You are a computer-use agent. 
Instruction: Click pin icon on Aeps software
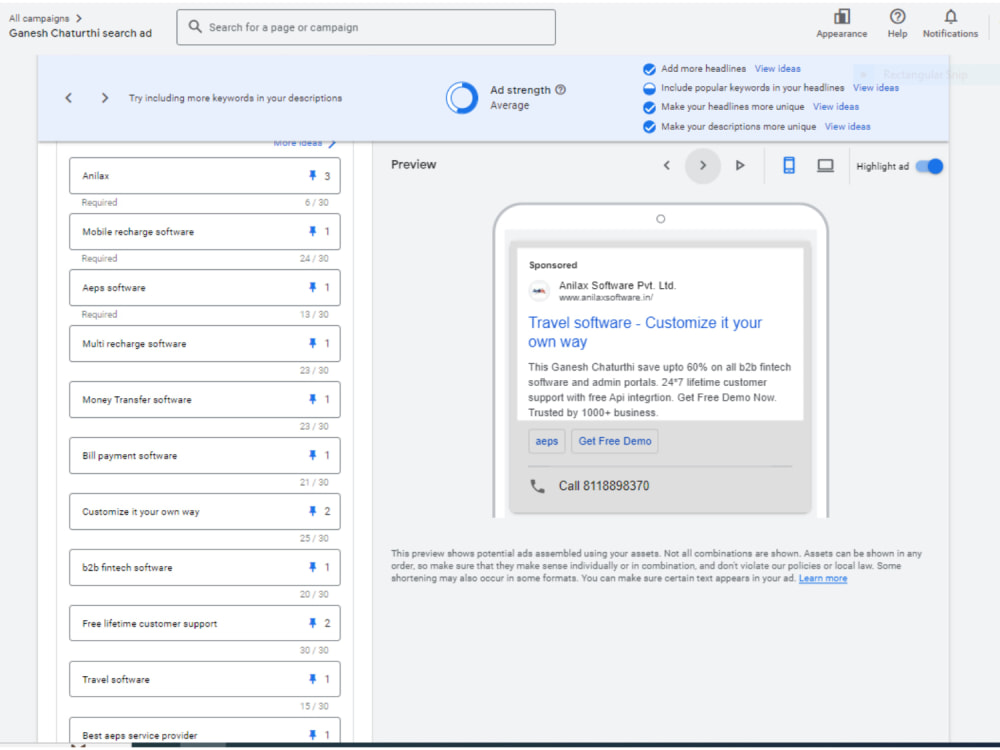coord(312,288)
